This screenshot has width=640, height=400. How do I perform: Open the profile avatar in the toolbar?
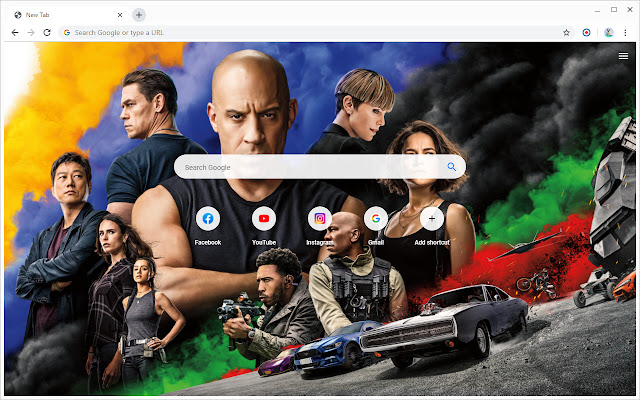pos(609,33)
